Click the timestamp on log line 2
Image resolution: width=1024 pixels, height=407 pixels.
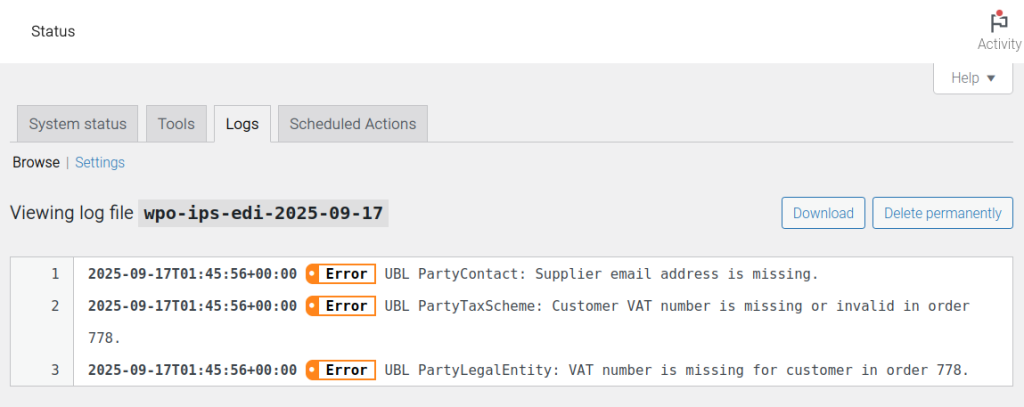(192, 306)
